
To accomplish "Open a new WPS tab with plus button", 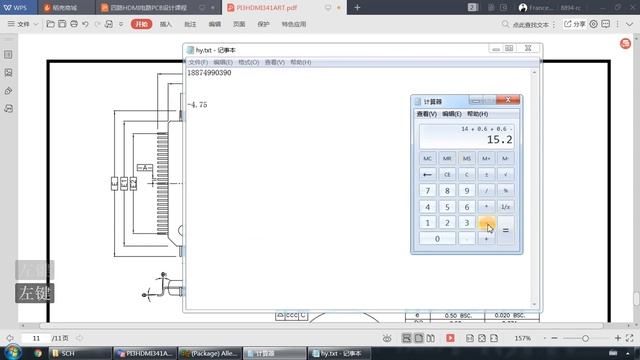I will 357,7.
